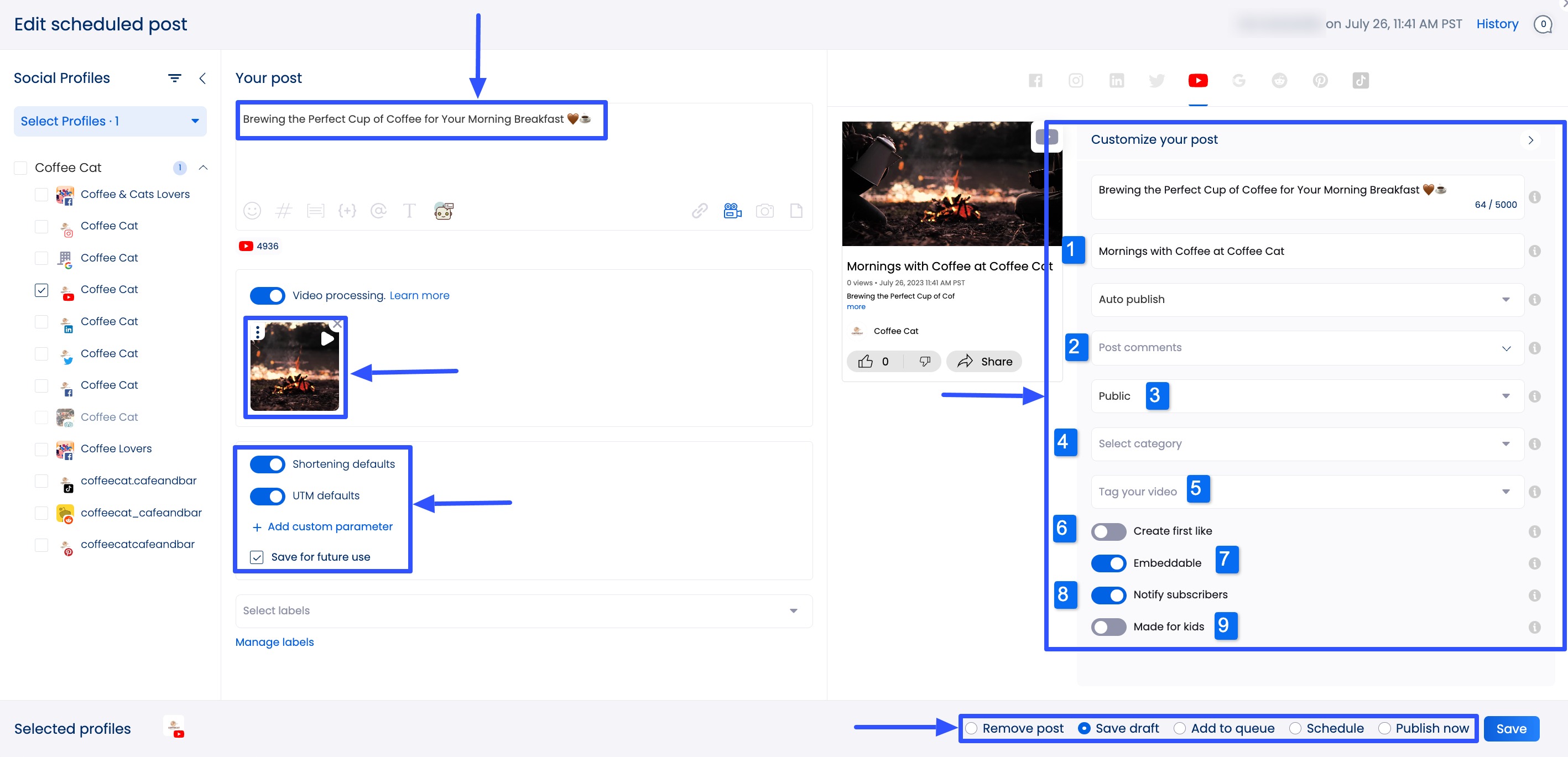1568x757 pixels.
Task: Click the photo camera upload icon
Action: pos(764,211)
